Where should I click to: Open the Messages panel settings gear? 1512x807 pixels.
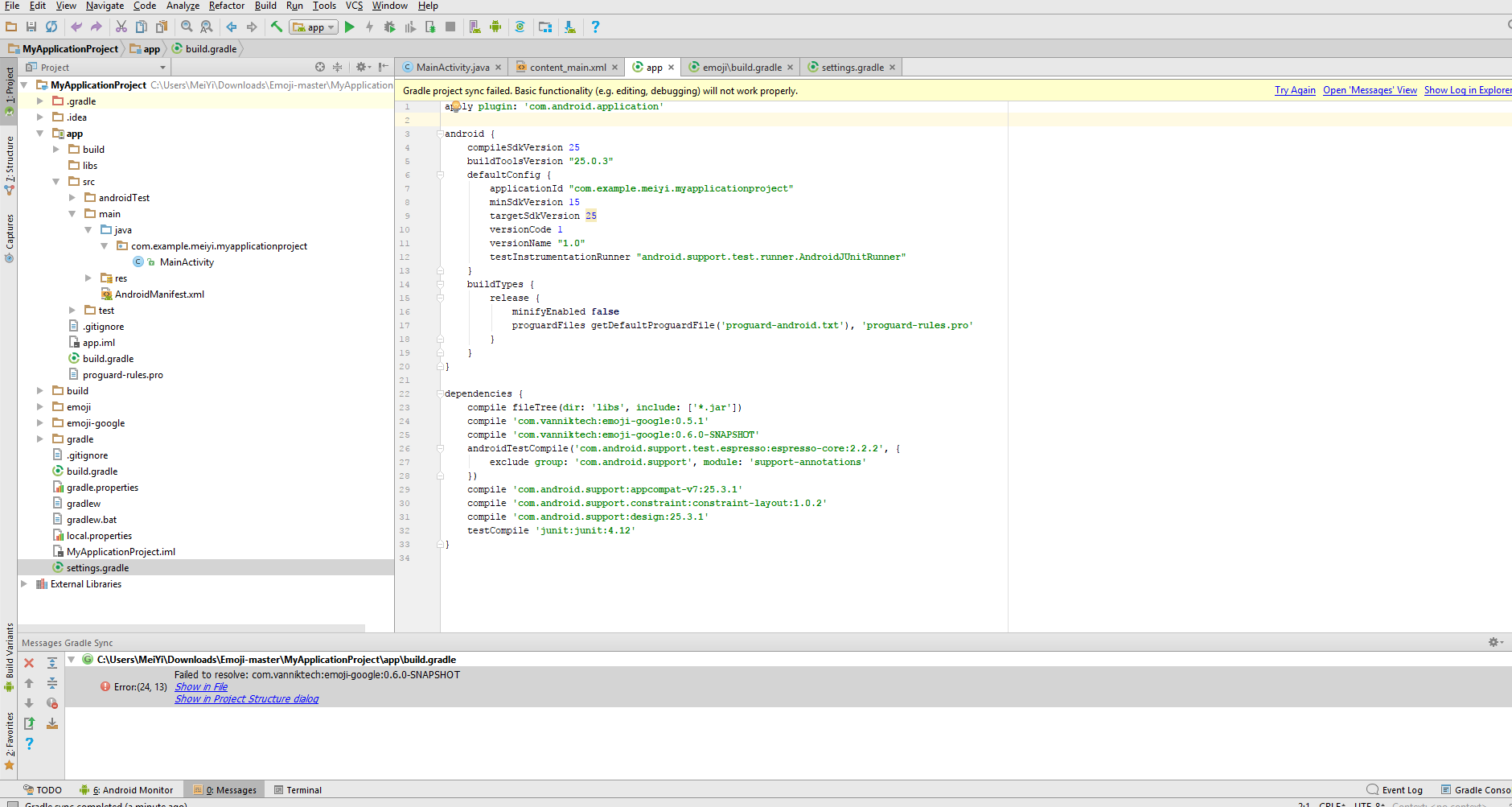tap(1494, 642)
